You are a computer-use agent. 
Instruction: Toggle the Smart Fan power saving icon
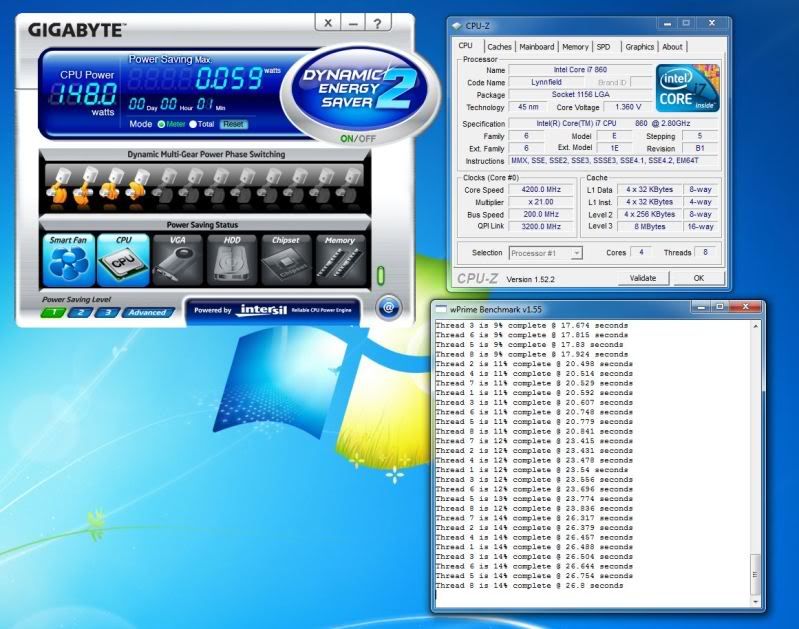pyautogui.click(x=69, y=260)
